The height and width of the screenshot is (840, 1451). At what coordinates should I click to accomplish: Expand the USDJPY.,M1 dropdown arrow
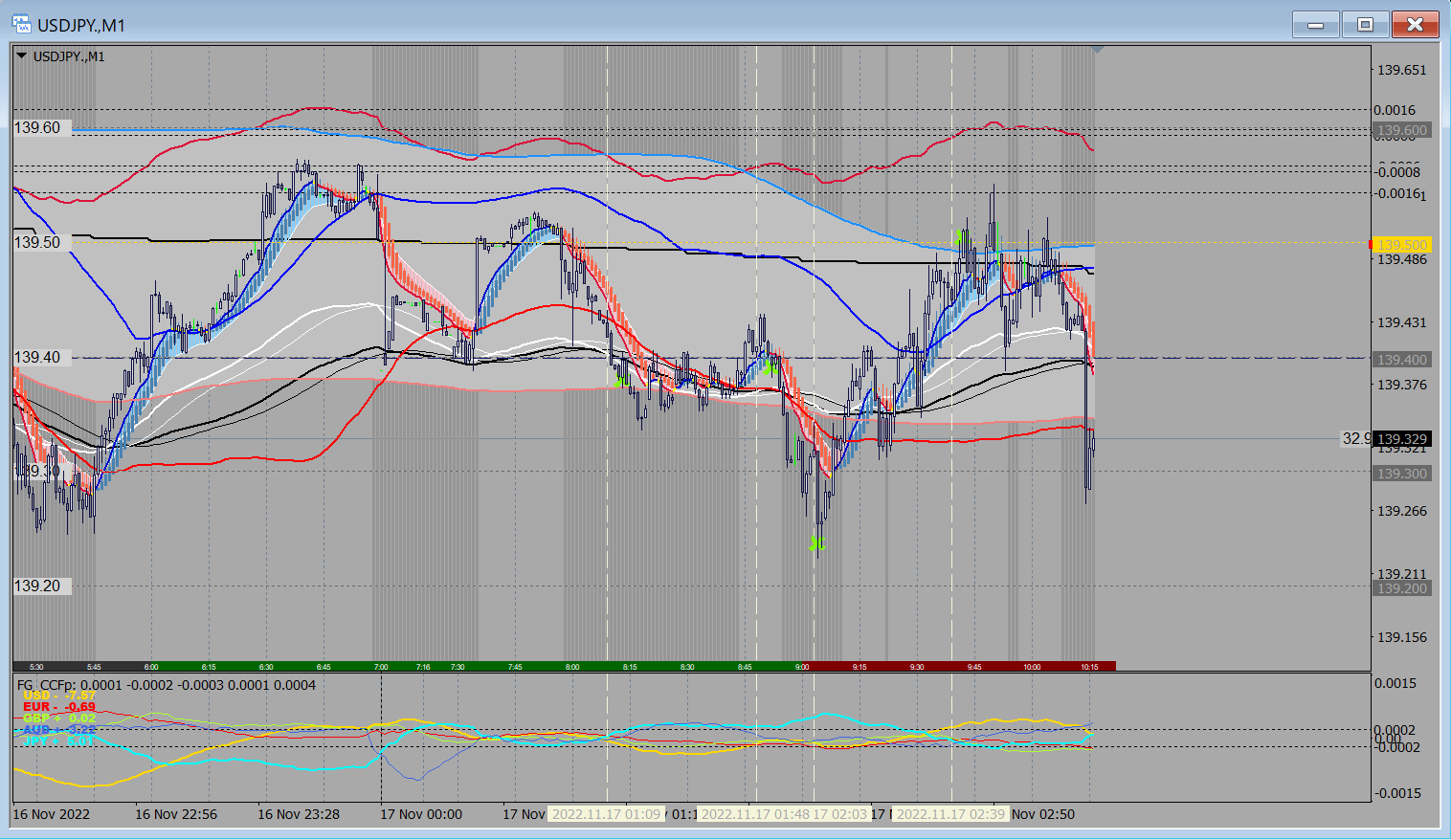pos(21,56)
